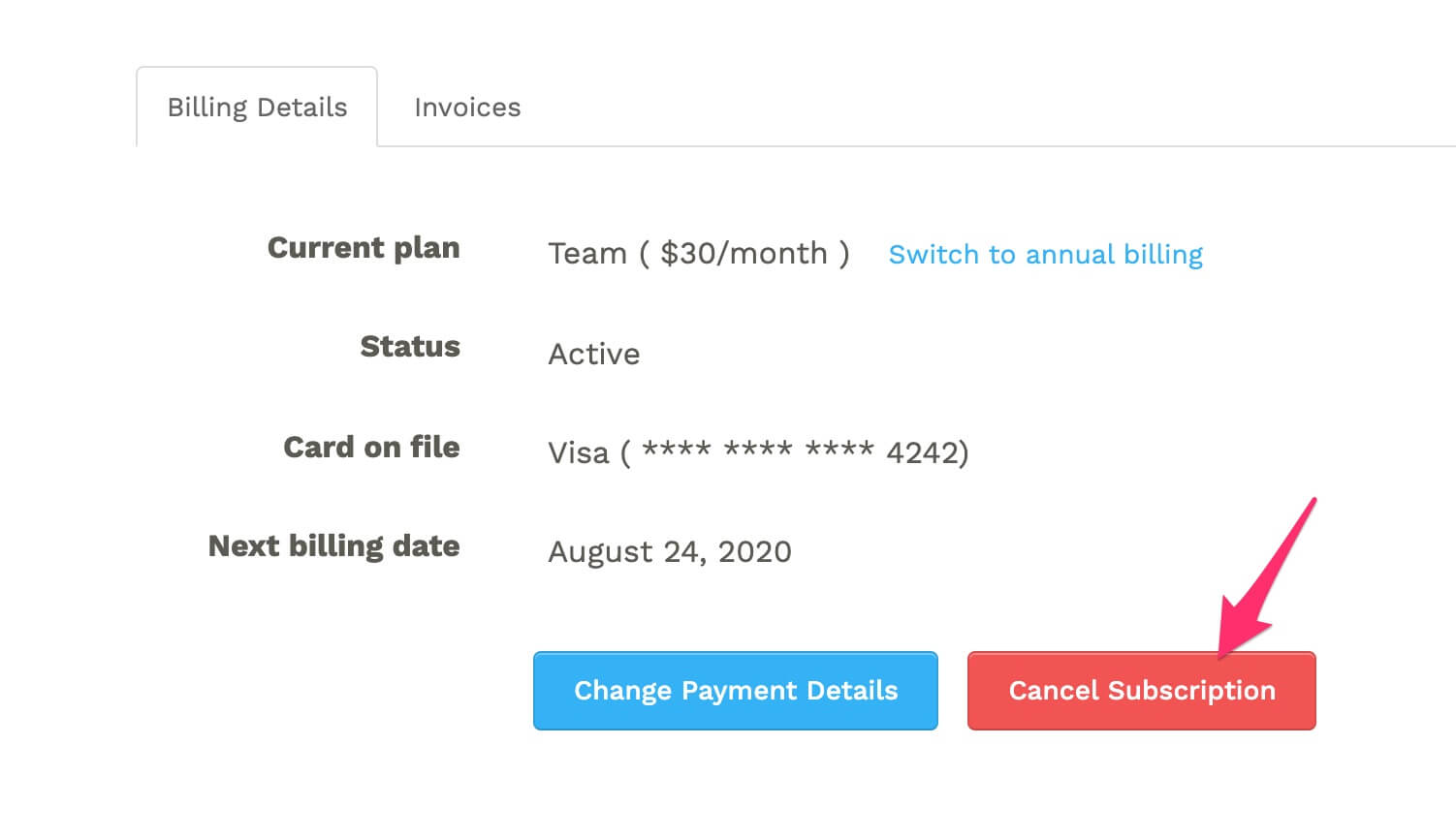Click the Team plan name text
The height and width of the screenshot is (839, 1456).
(587, 254)
